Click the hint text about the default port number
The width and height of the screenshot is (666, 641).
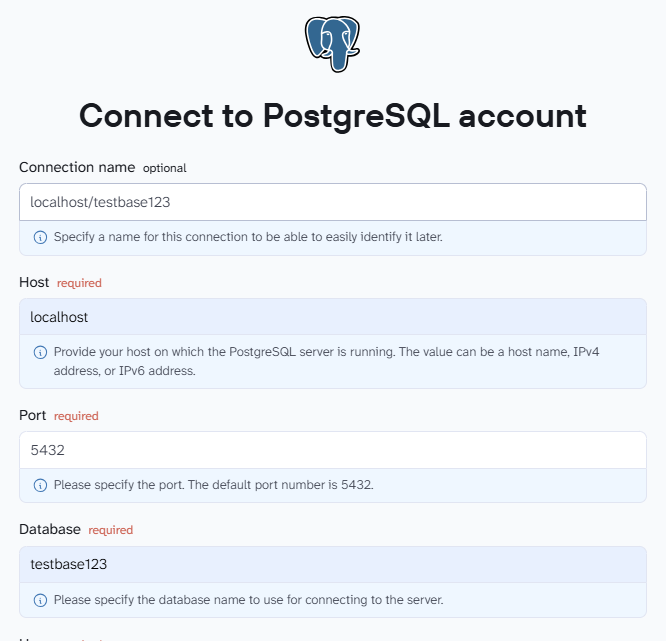pos(214,485)
